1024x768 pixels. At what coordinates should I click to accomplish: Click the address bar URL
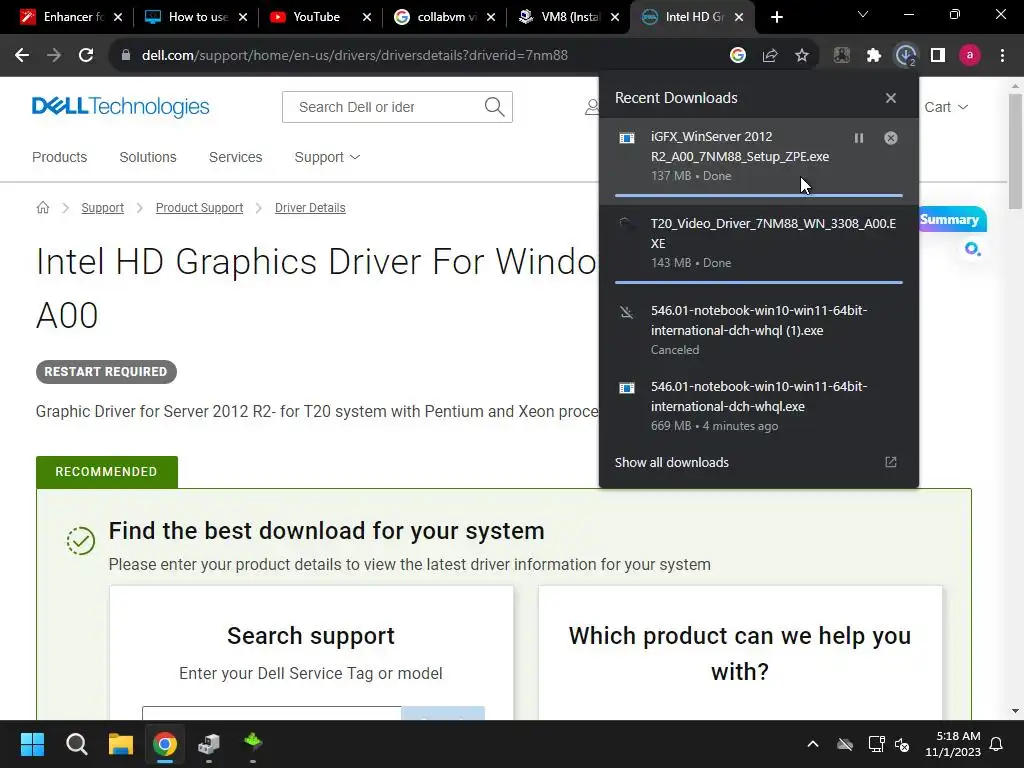(x=355, y=56)
